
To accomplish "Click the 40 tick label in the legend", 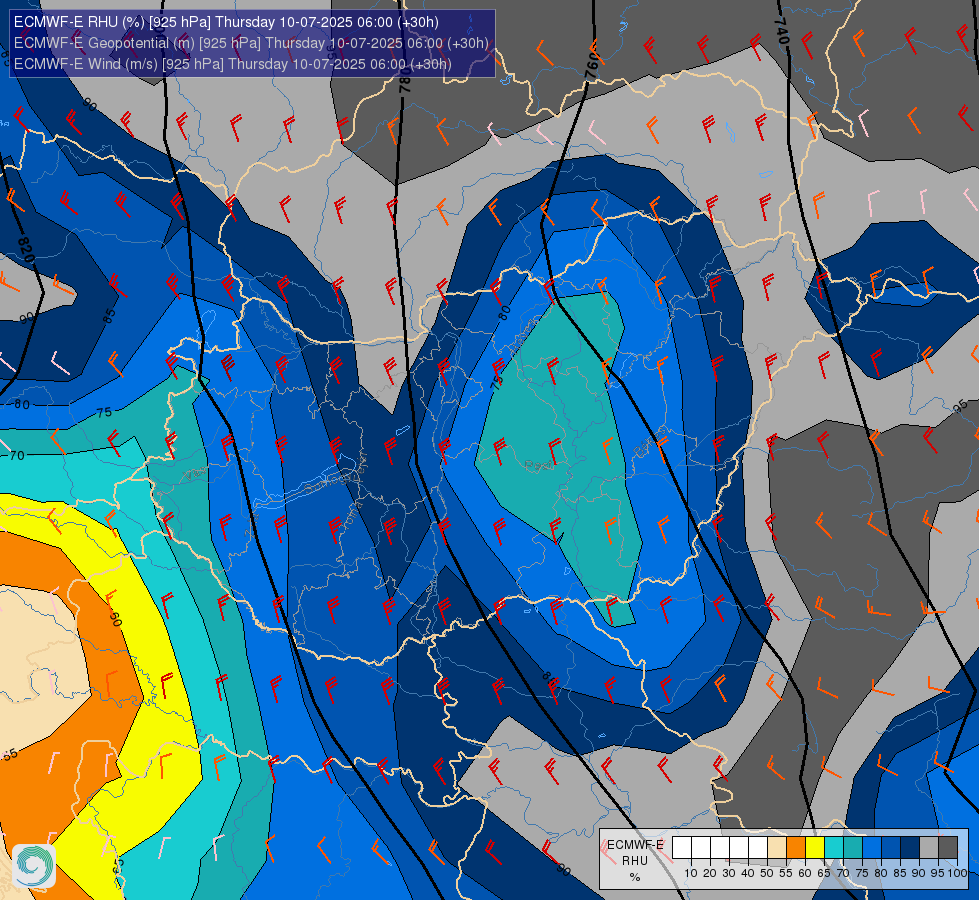I will pos(748,873).
